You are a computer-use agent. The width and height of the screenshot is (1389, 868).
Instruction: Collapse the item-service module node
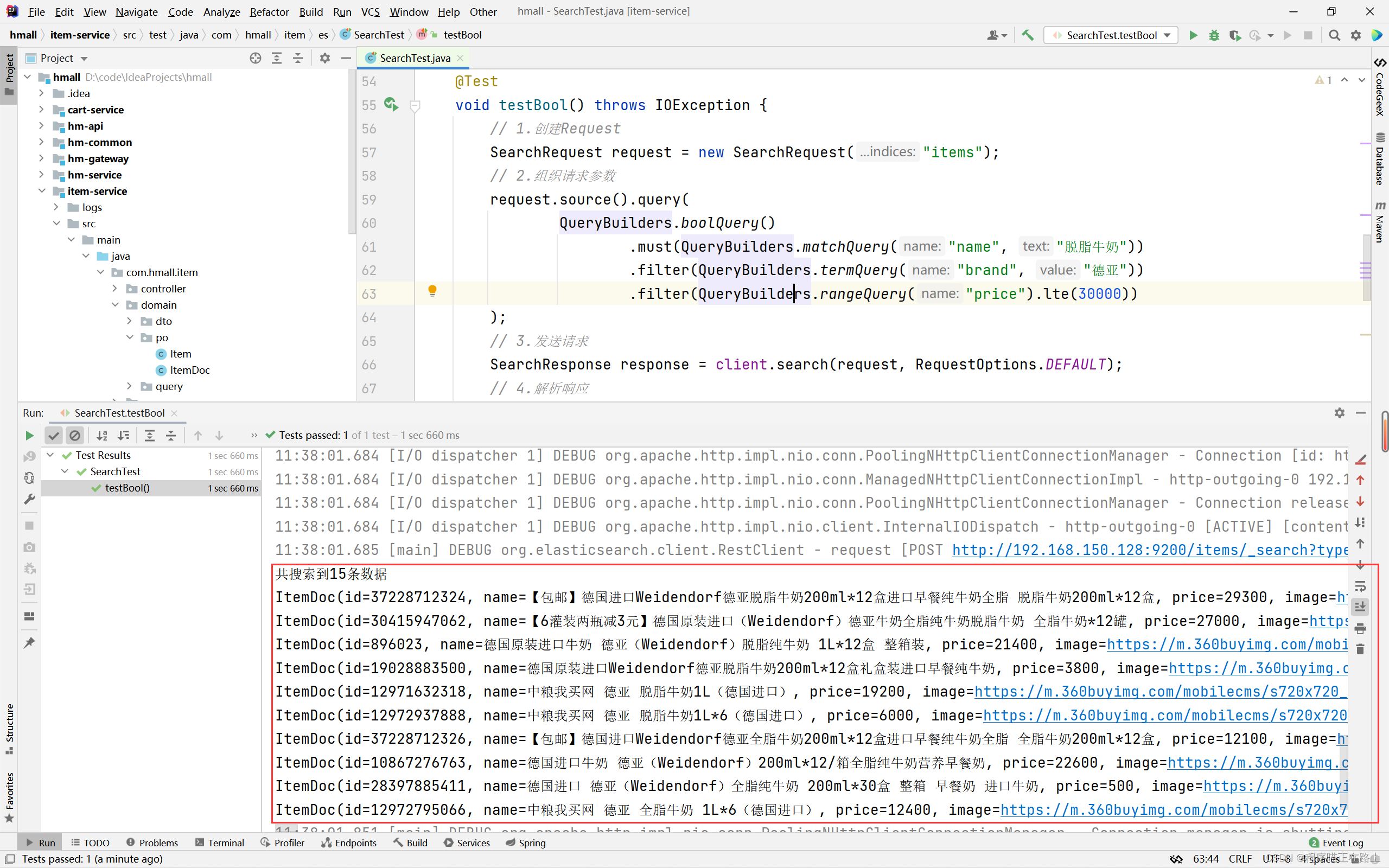[x=41, y=191]
